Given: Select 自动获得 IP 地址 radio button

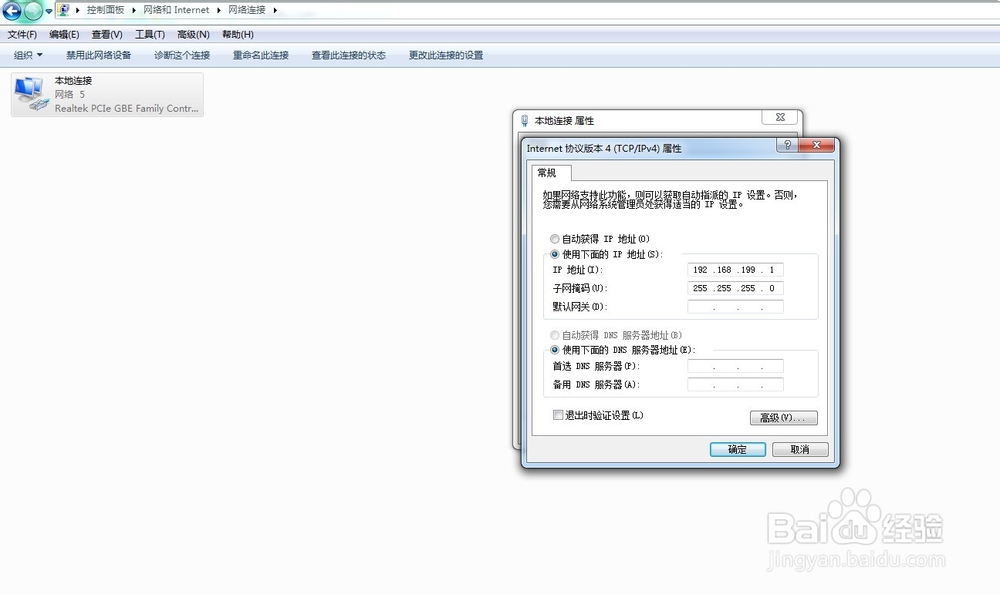Looking at the screenshot, I should [x=554, y=239].
